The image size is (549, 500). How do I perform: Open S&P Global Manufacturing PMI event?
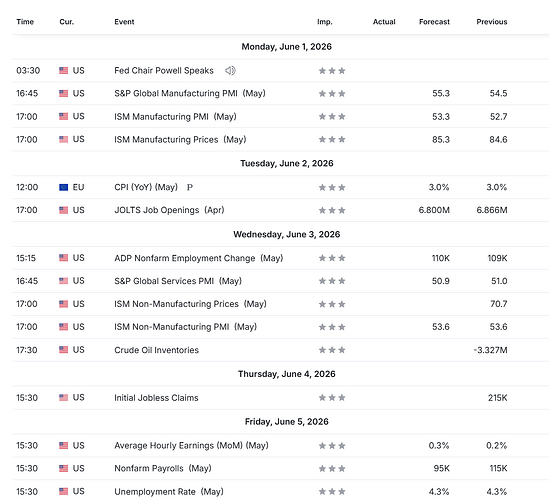click(190, 93)
